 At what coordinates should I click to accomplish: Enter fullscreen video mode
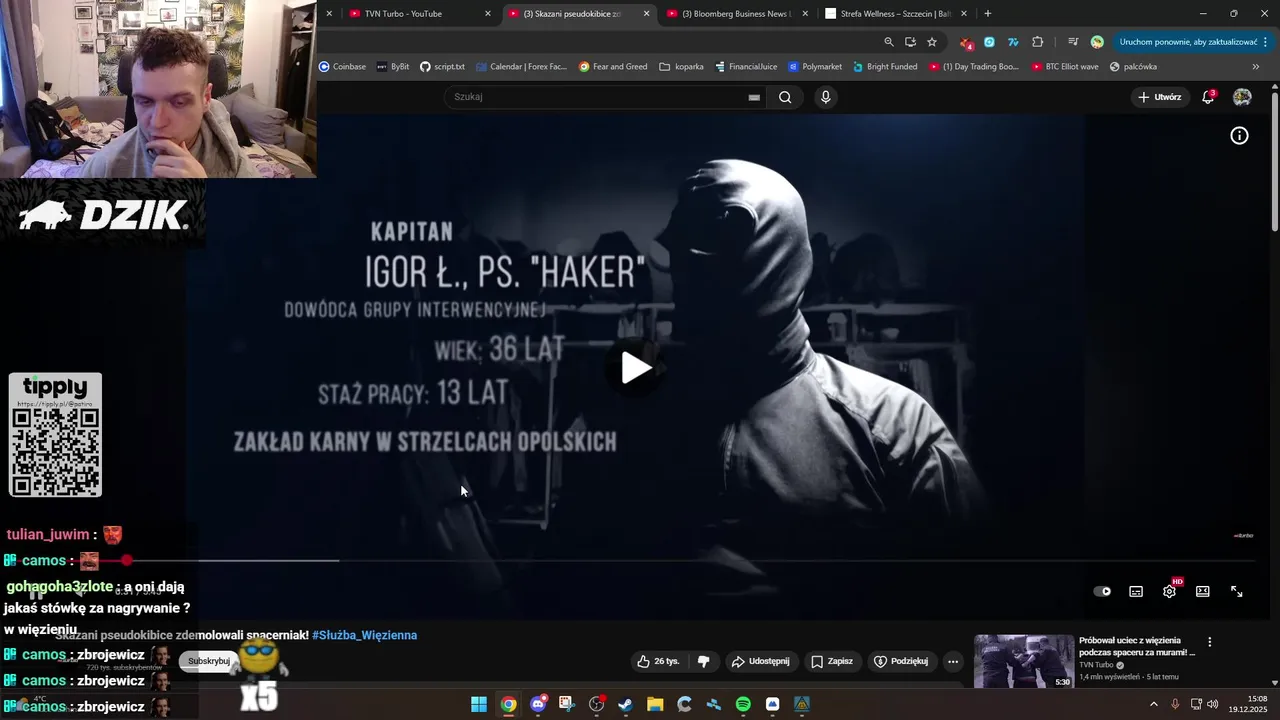pos(1236,591)
